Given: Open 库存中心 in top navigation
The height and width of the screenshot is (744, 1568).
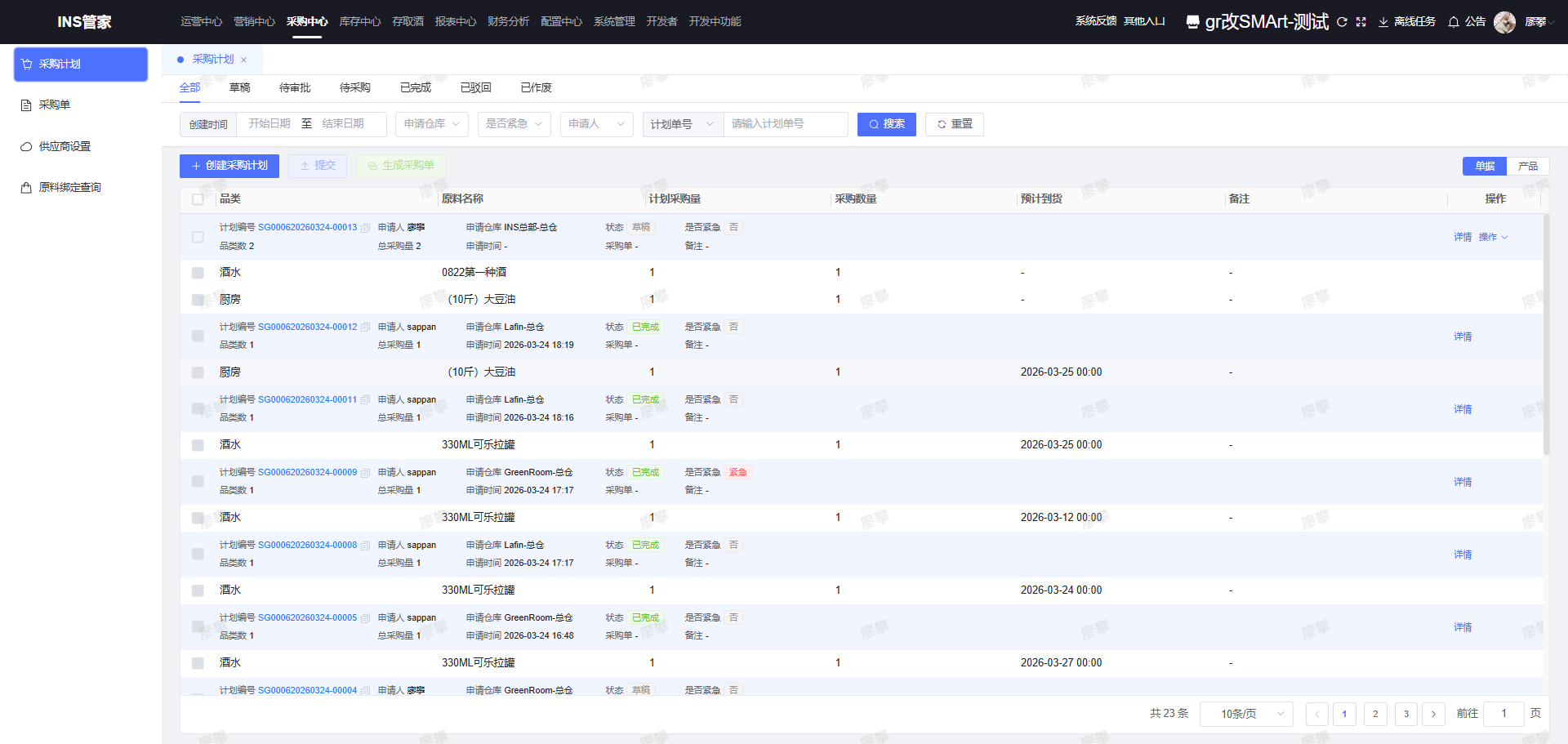Looking at the screenshot, I should 359,21.
